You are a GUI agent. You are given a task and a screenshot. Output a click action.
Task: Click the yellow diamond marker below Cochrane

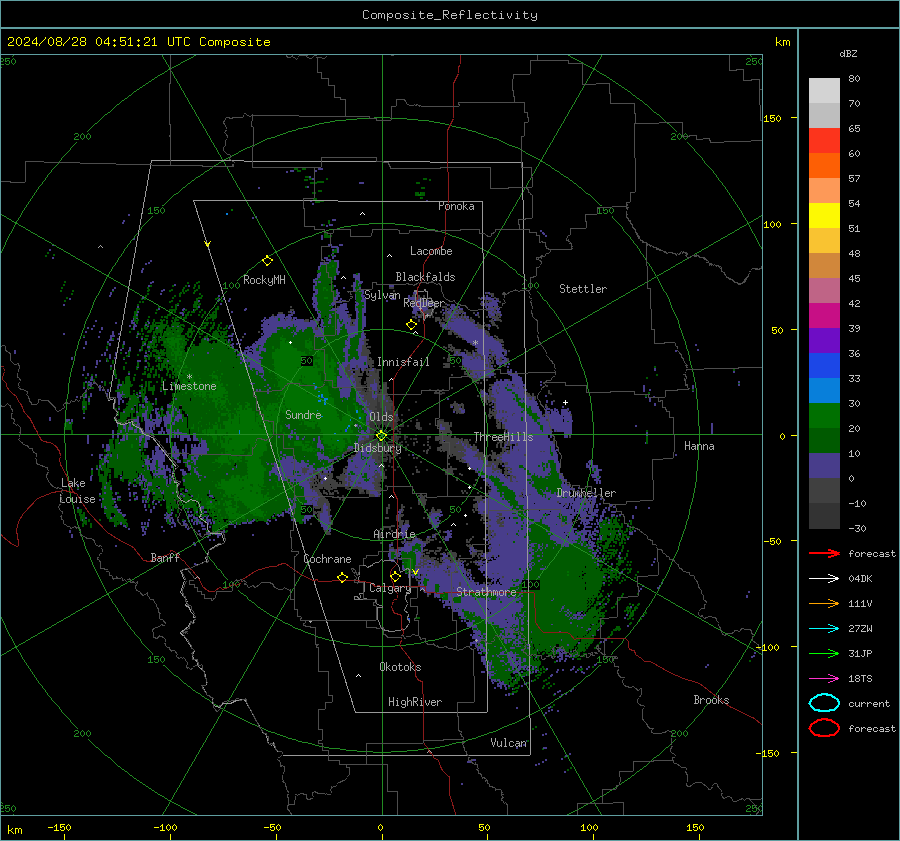click(x=342, y=577)
